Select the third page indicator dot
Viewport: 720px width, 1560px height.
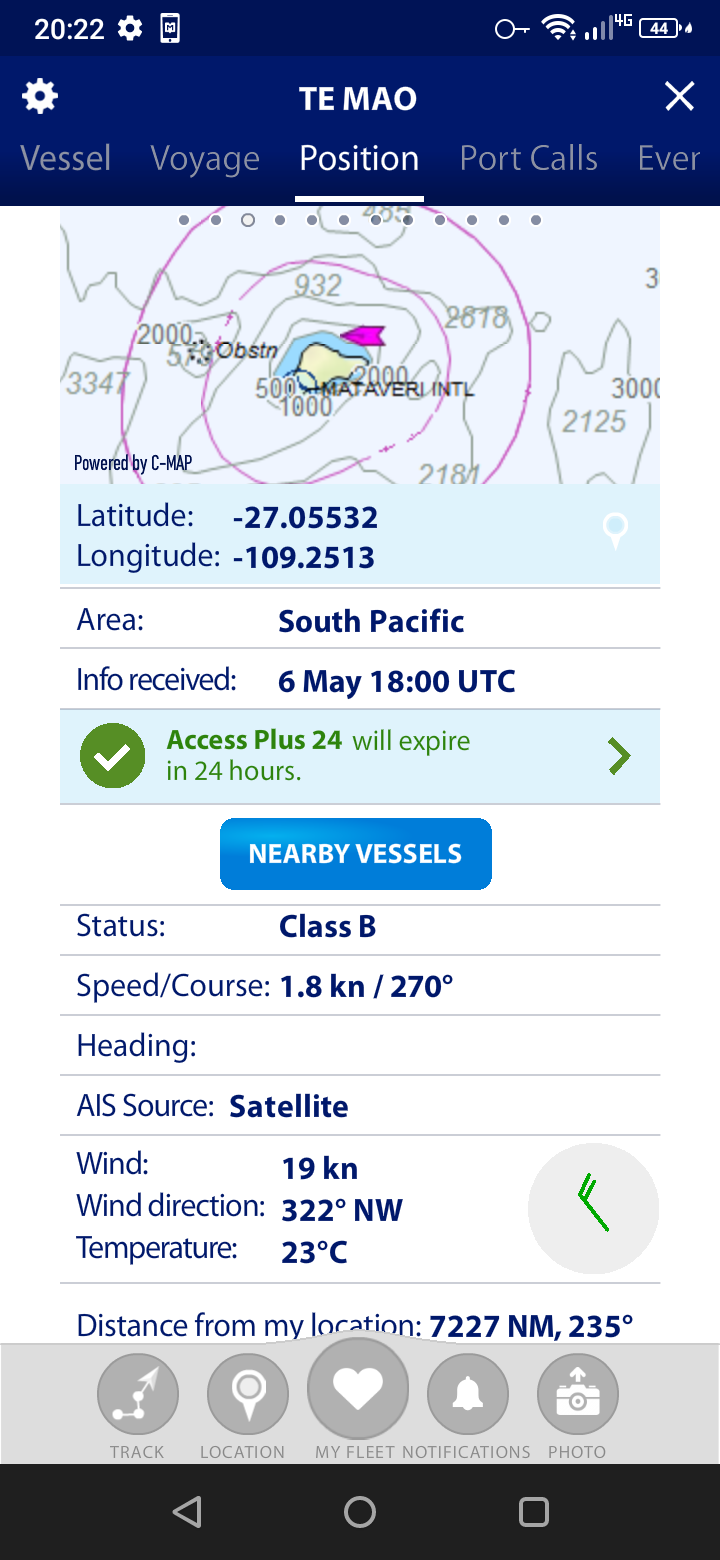(x=248, y=220)
